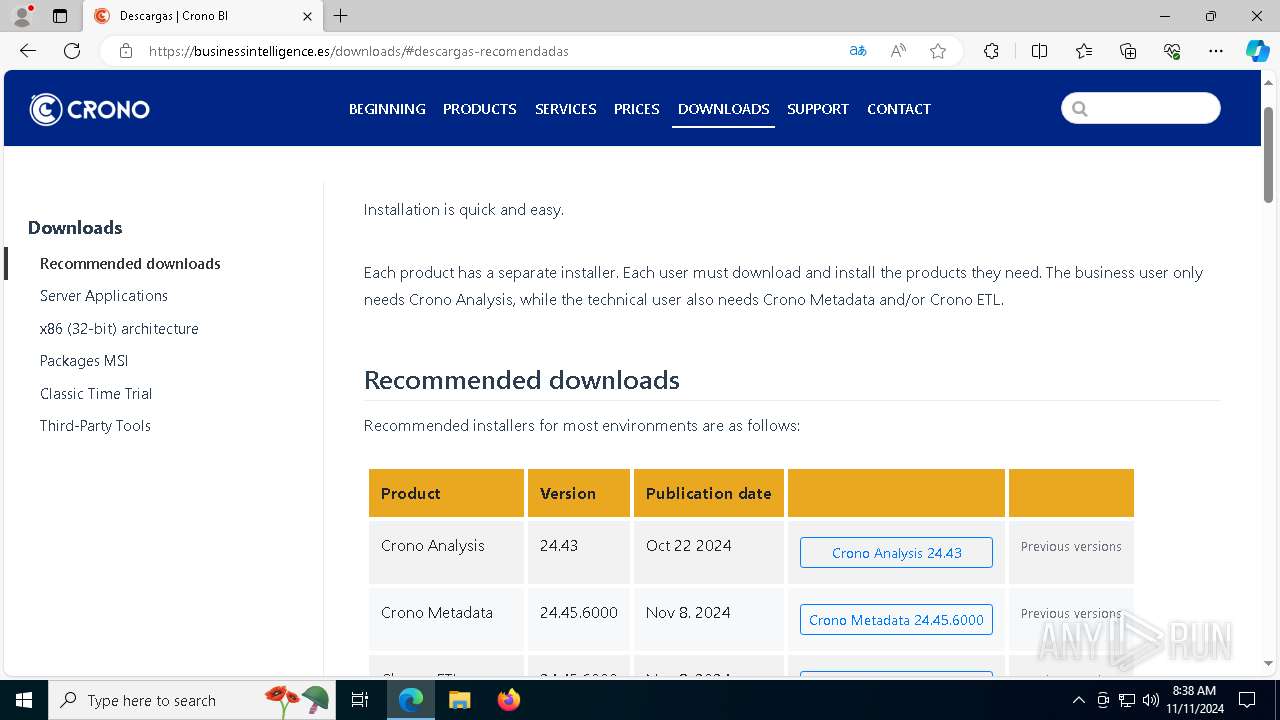Select Recommended downloads in sidebar

[x=130, y=264]
